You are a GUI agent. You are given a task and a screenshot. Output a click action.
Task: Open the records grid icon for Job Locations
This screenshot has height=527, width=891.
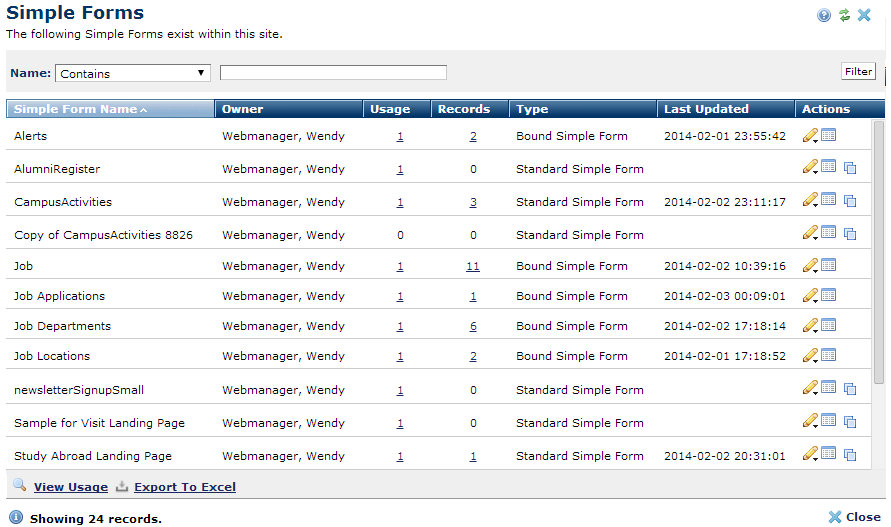pos(828,355)
